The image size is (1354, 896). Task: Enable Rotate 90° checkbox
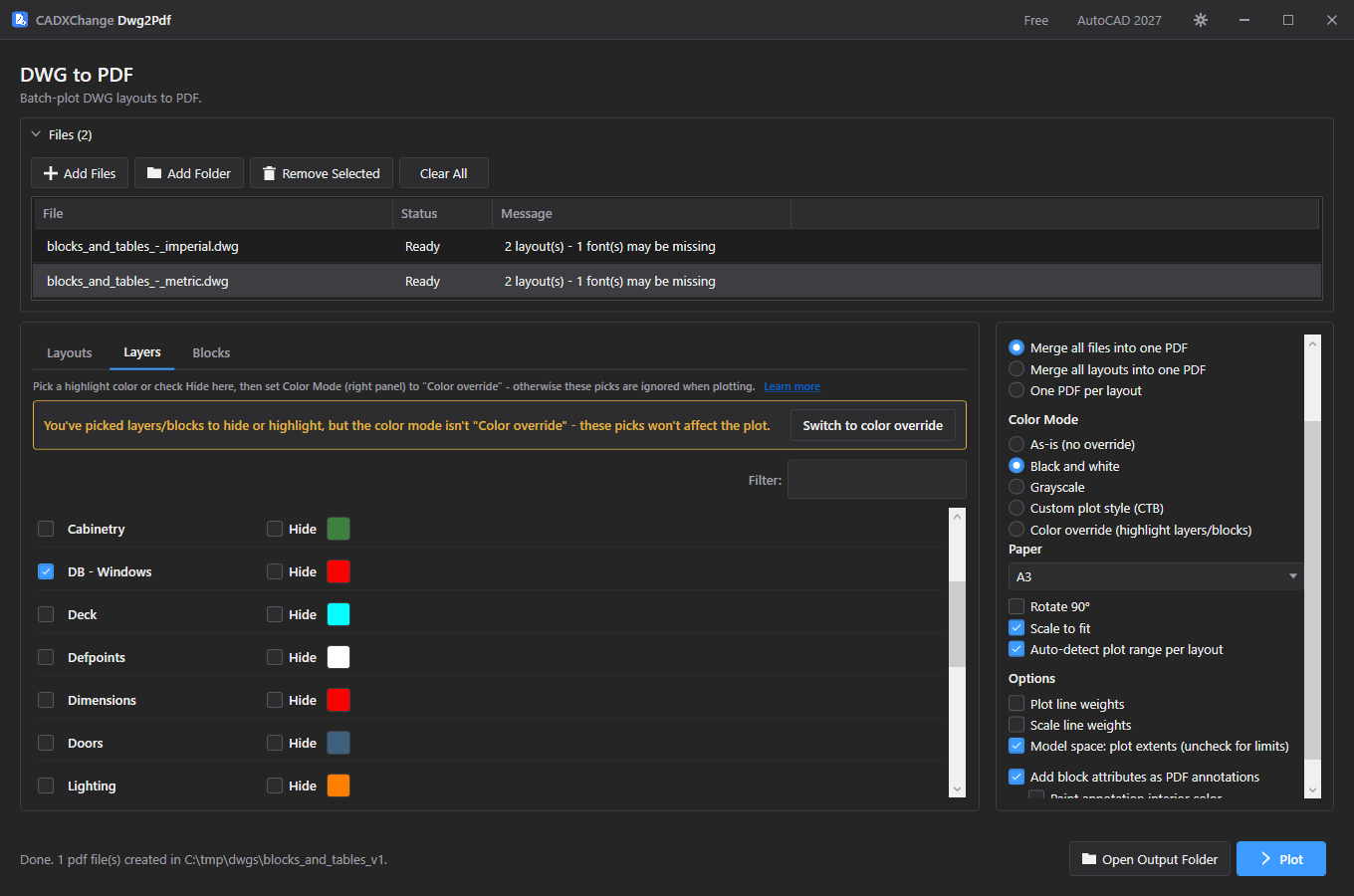(1016, 606)
